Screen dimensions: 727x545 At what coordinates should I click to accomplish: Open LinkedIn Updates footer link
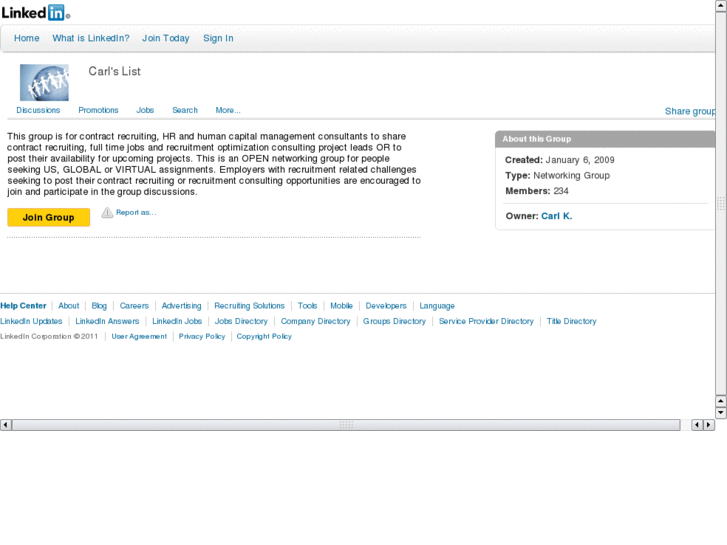(31, 321)
